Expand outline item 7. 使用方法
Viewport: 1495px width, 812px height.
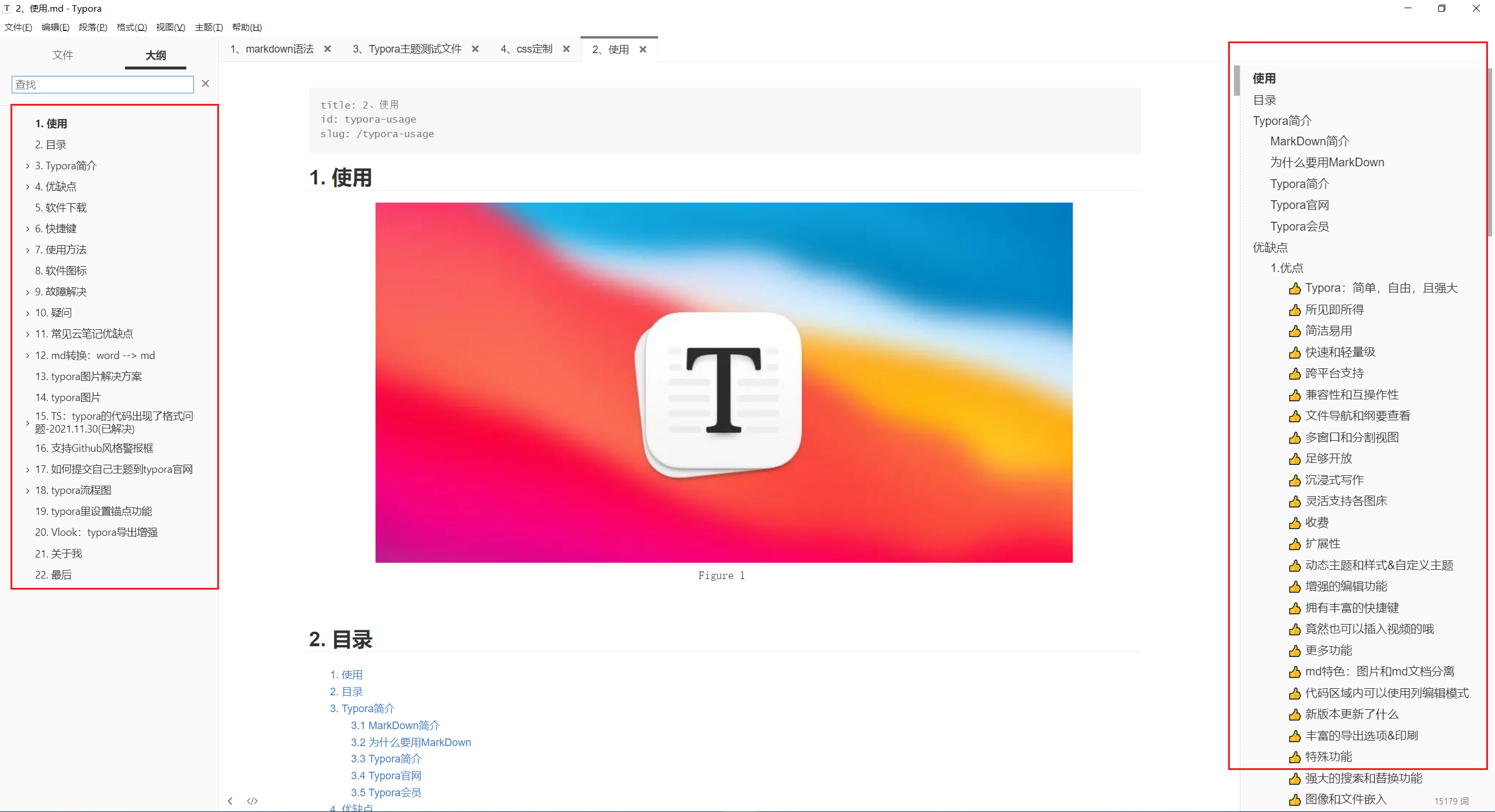(27, 250)
